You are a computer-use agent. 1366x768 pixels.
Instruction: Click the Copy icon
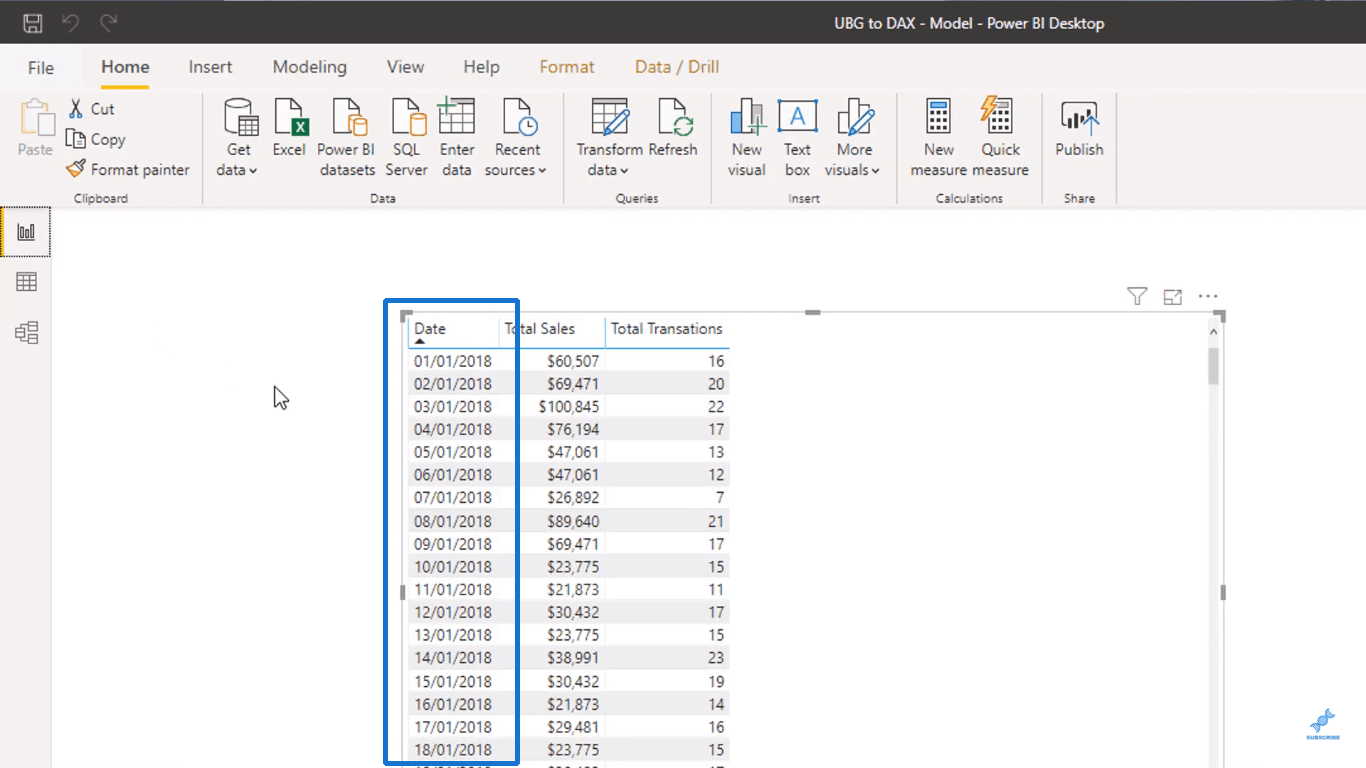(76, 139)
